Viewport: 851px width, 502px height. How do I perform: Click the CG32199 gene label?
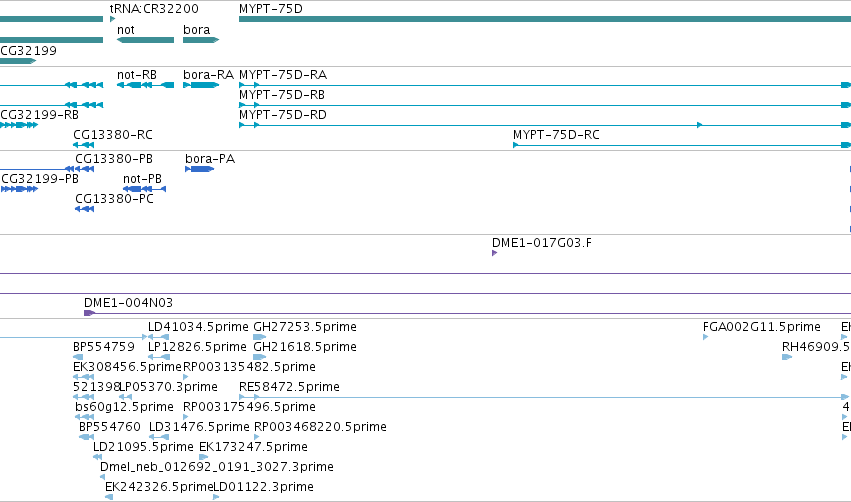click(x=28, y=50)
